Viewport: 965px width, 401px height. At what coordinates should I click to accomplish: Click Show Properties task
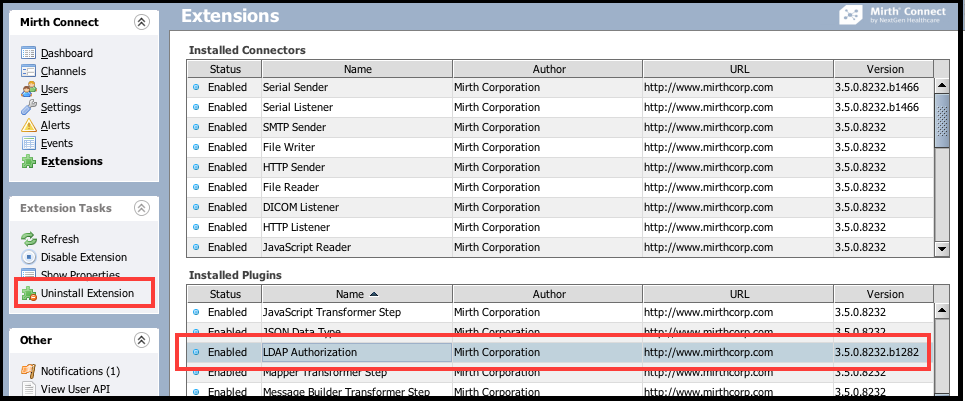tap(81, 274)
